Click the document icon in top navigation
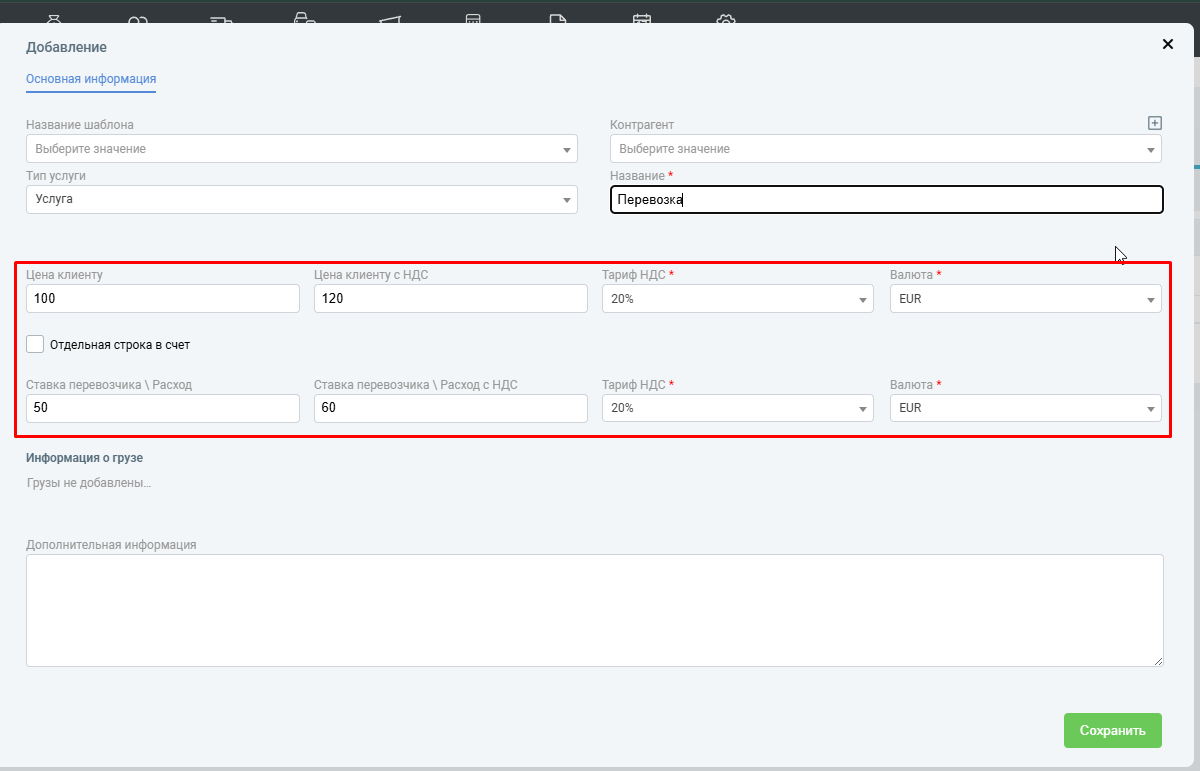1200x771 pixels. click(558, 19)
